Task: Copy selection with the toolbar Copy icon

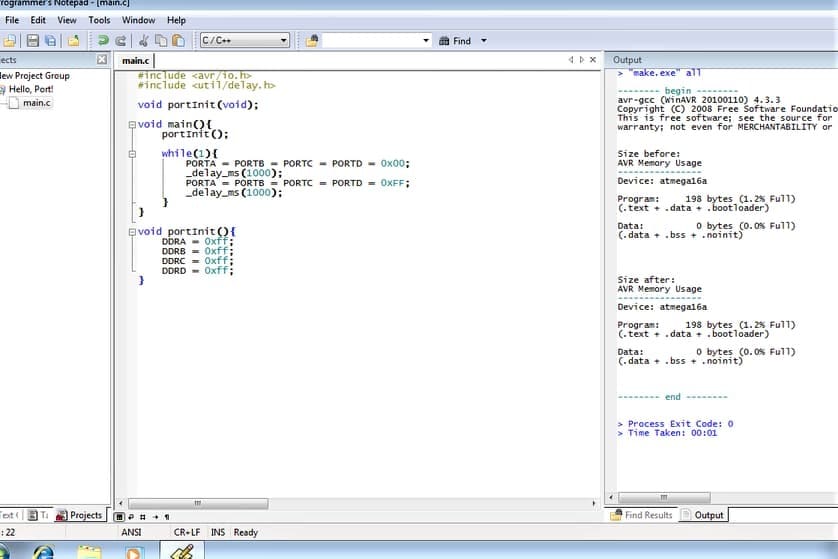Action: coord(161,41)
